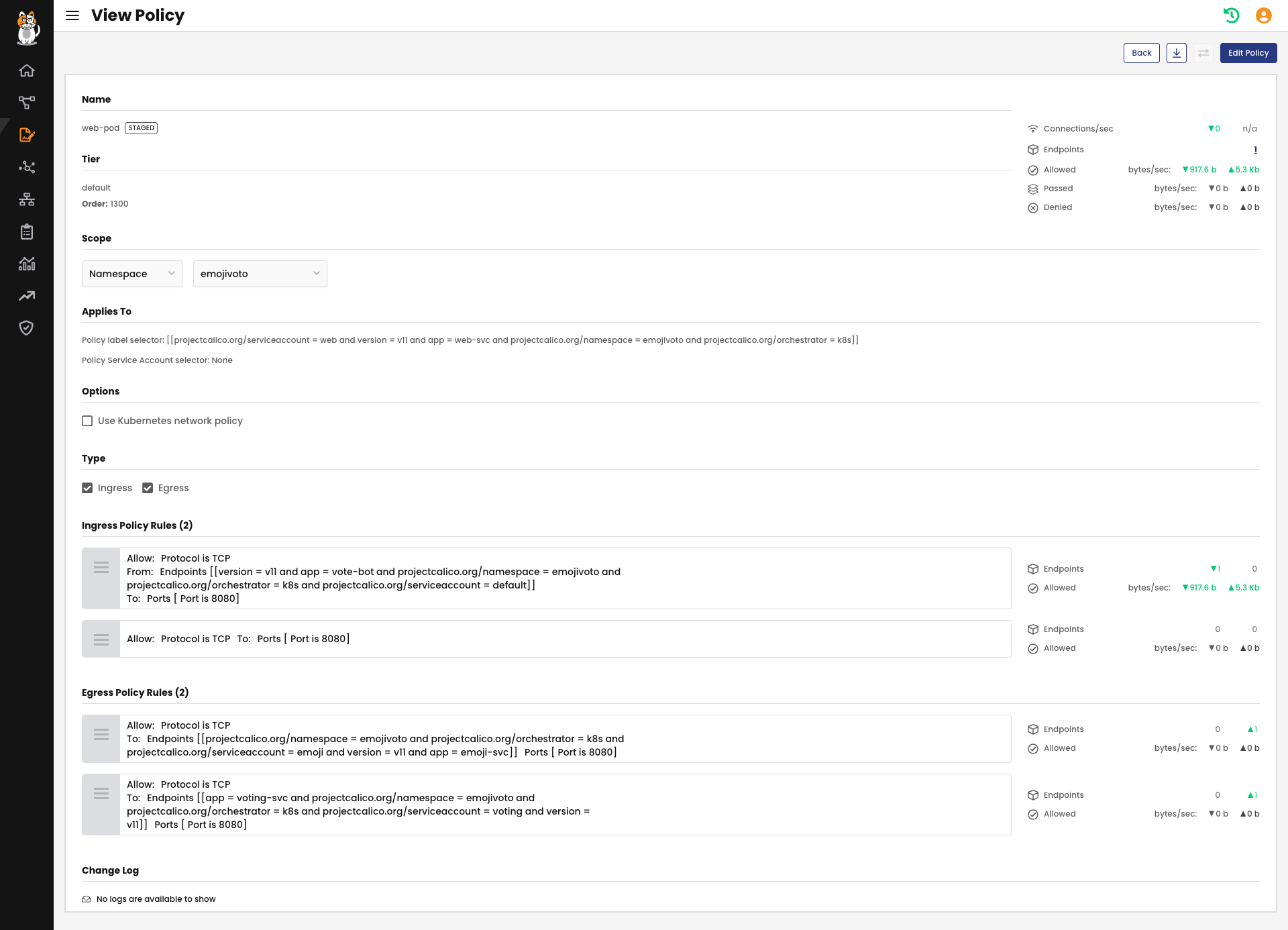Click the Edit Policy button

pos(1248,53)
